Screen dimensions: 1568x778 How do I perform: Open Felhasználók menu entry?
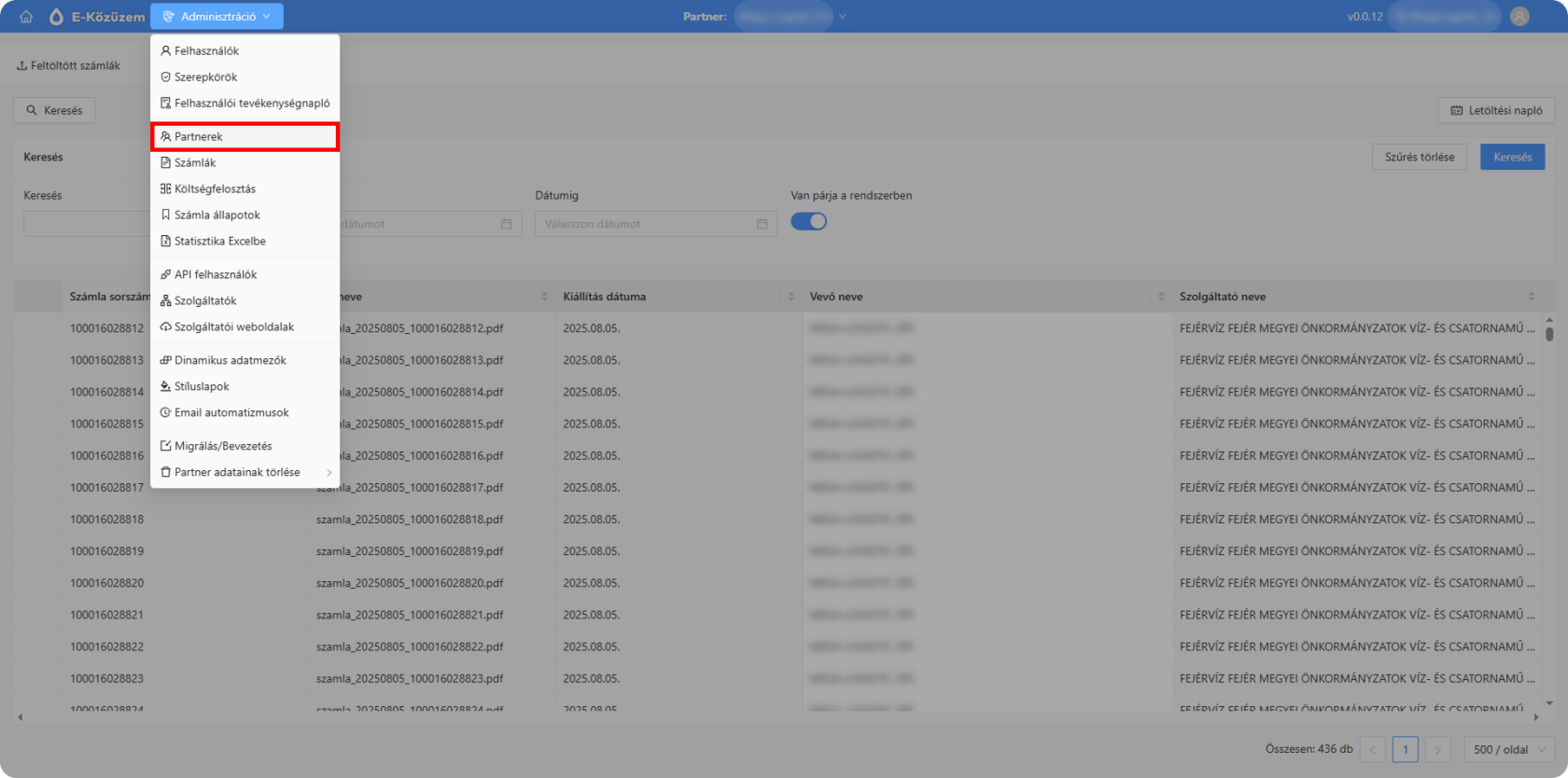point(245,50)
